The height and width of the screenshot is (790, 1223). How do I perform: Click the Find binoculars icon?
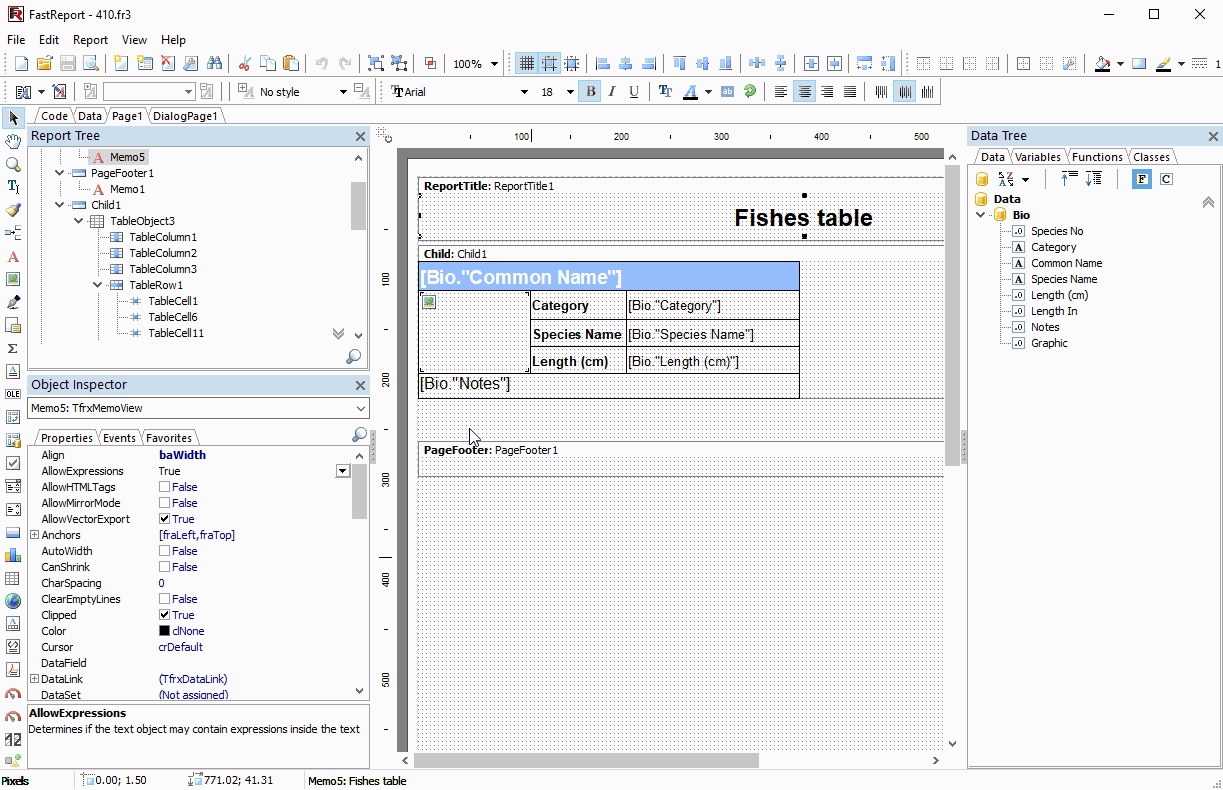[x=214, y=64]
